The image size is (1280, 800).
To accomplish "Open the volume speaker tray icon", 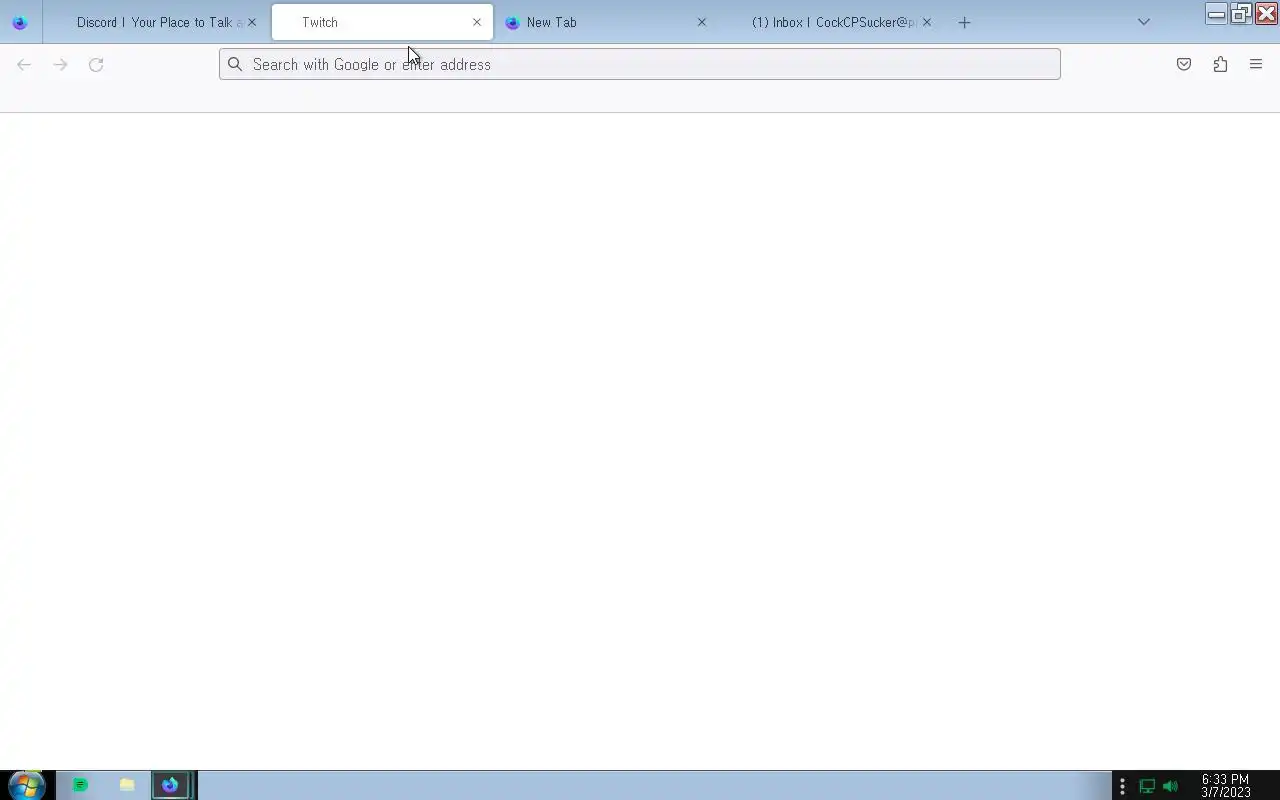I will (x=1170, y=786).
